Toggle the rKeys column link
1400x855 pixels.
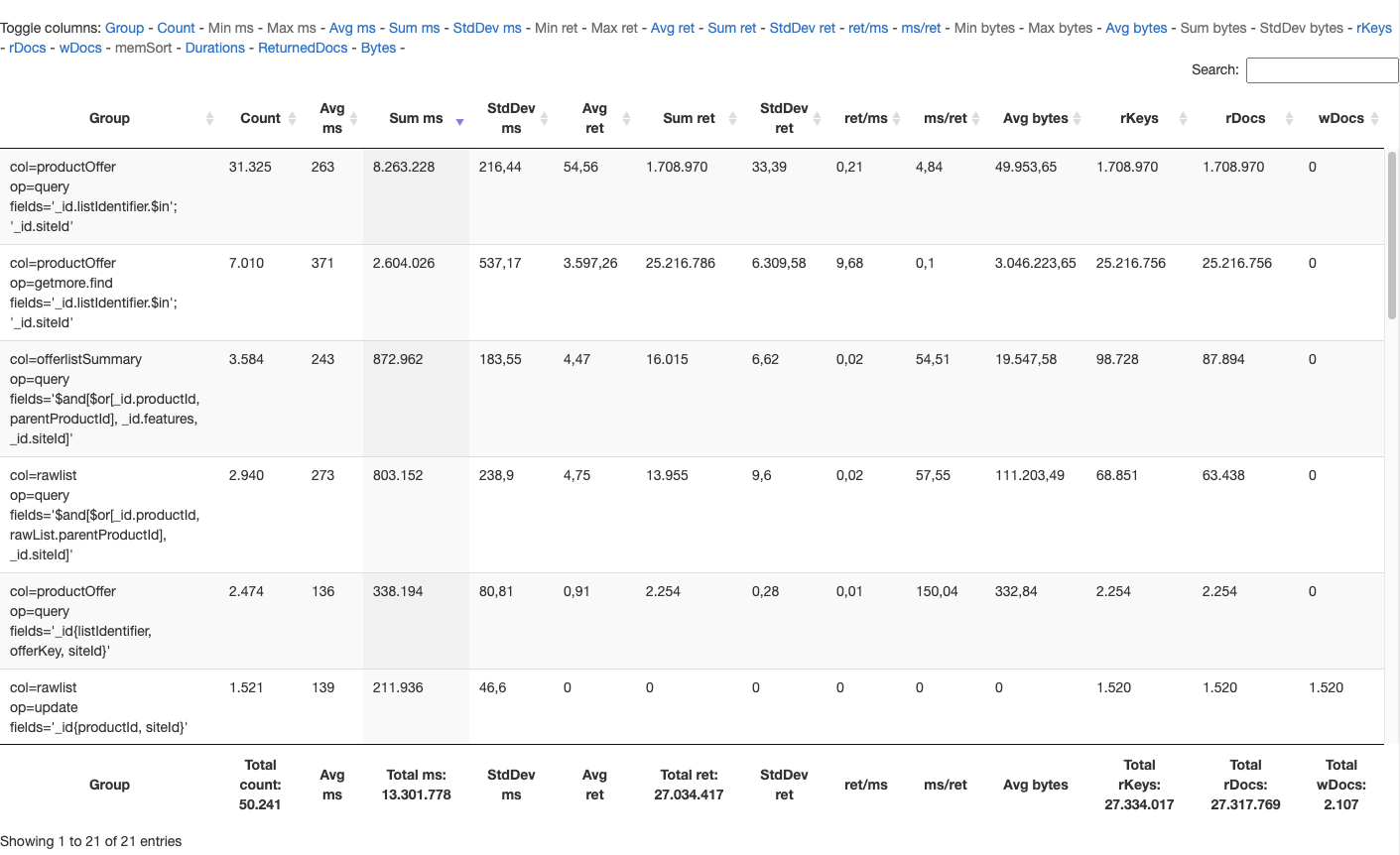tap(1374, 28)
